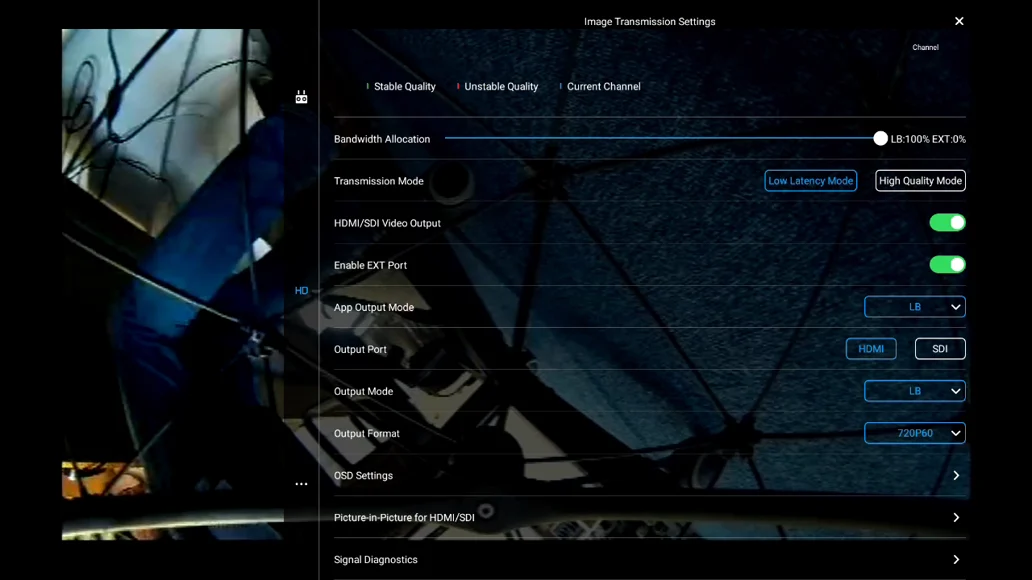Click the Stable Quality legend label
Viewport: 1032px width, 580px height.
(x=404, y=87)
